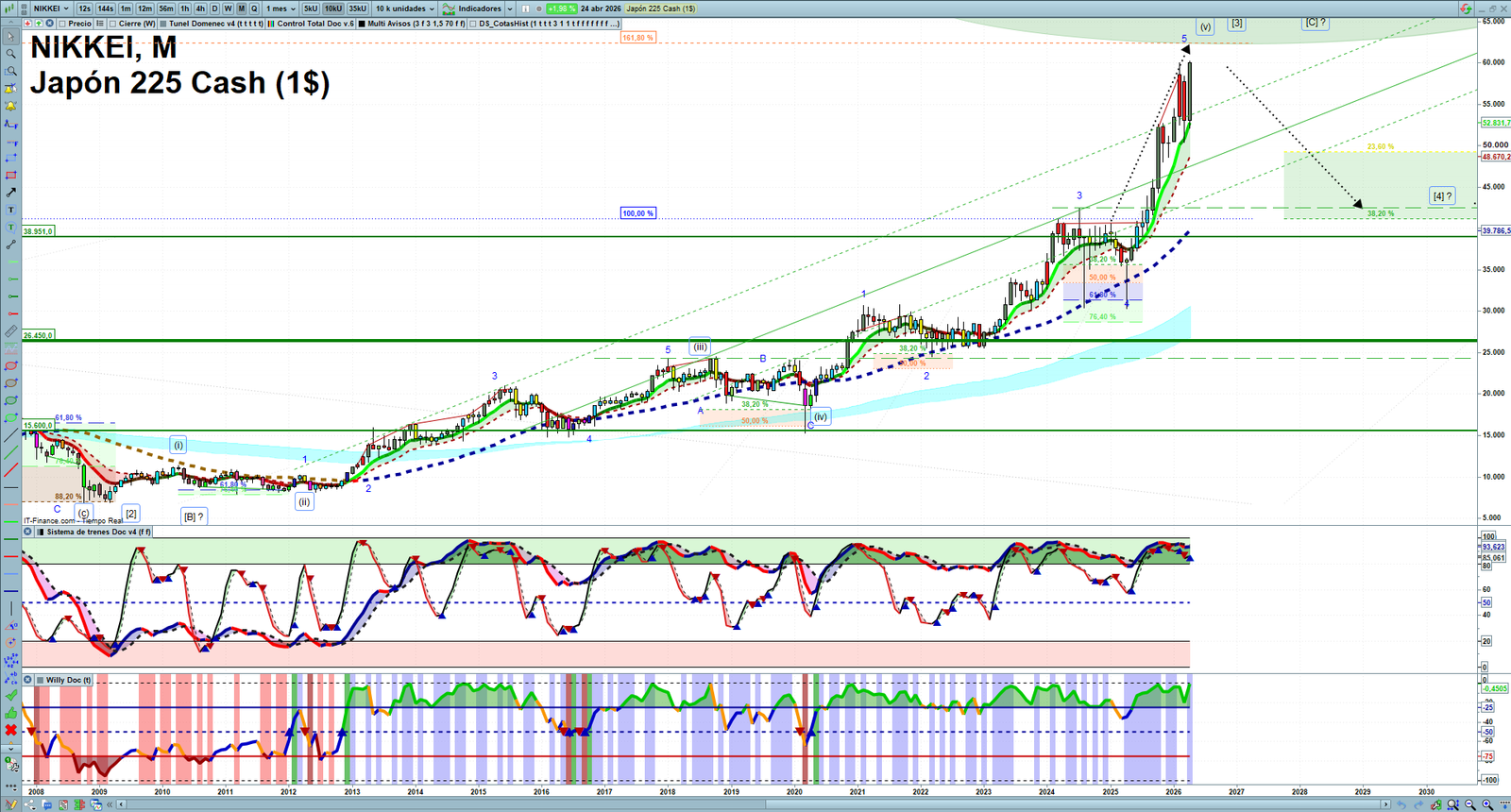Image resolution: width=1511 pixels, height=812 pixels.
Task: Click the horizontal timeline scrollbar
Action: coord(755,804)
